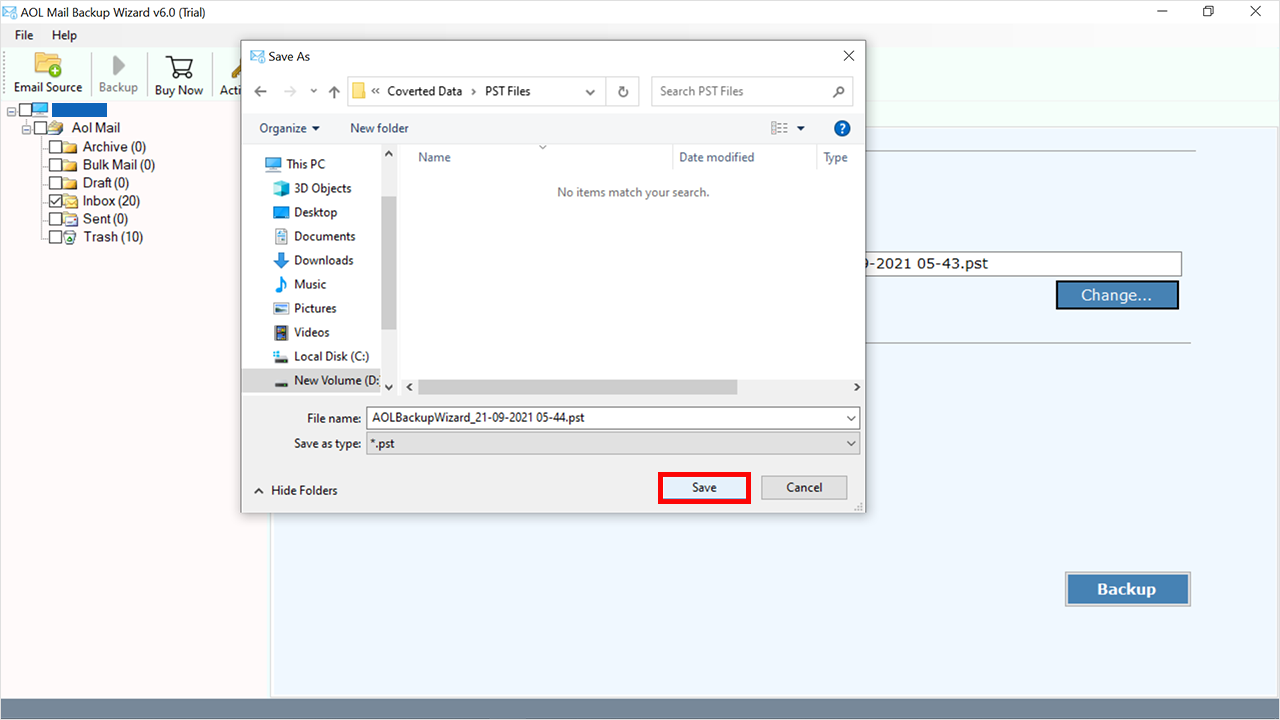Tick the Bulk Mail (0) checkbox
Screen dimensions: 1280x720
56,165
